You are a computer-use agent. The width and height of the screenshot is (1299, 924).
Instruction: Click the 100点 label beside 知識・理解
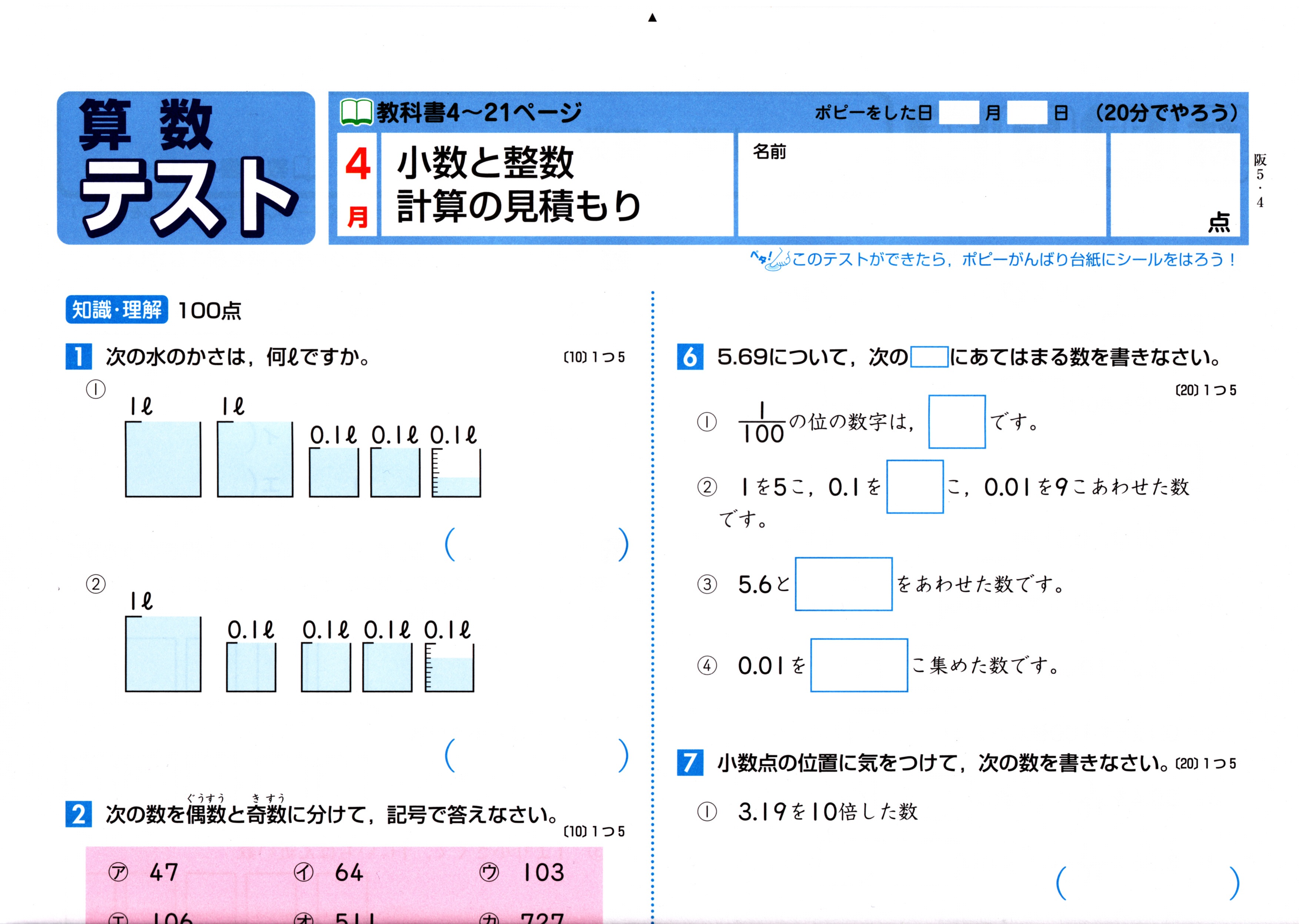coord(210,310)
